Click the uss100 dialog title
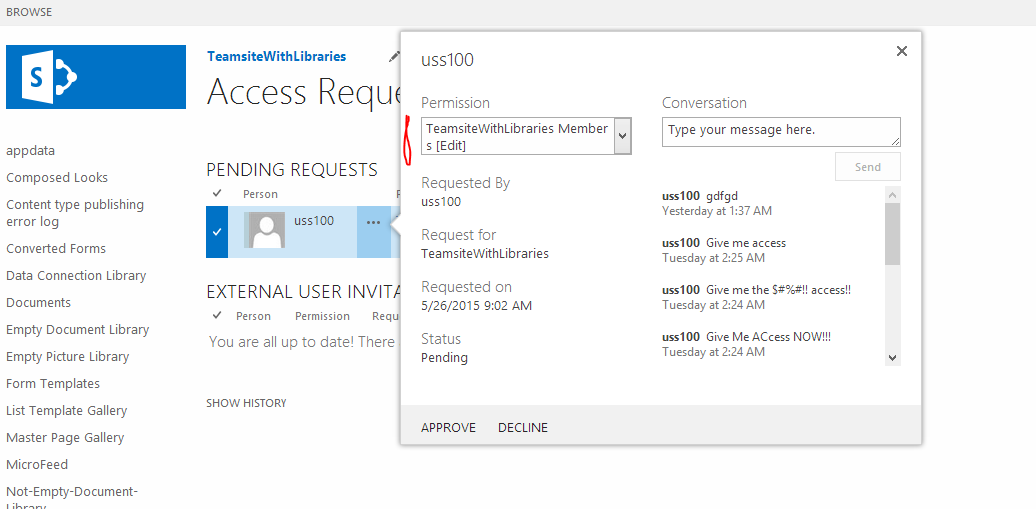Screen dimensions: 1036x509 click(447, 60)
